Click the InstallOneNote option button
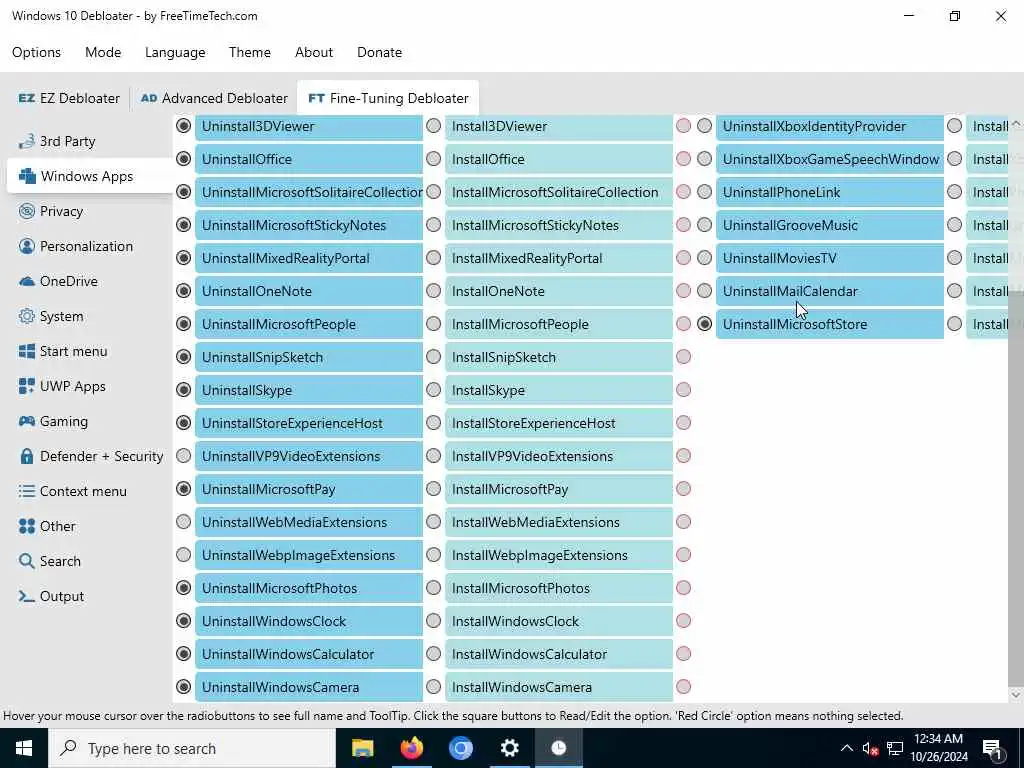1024x768 pixels. tap(559, 291)
